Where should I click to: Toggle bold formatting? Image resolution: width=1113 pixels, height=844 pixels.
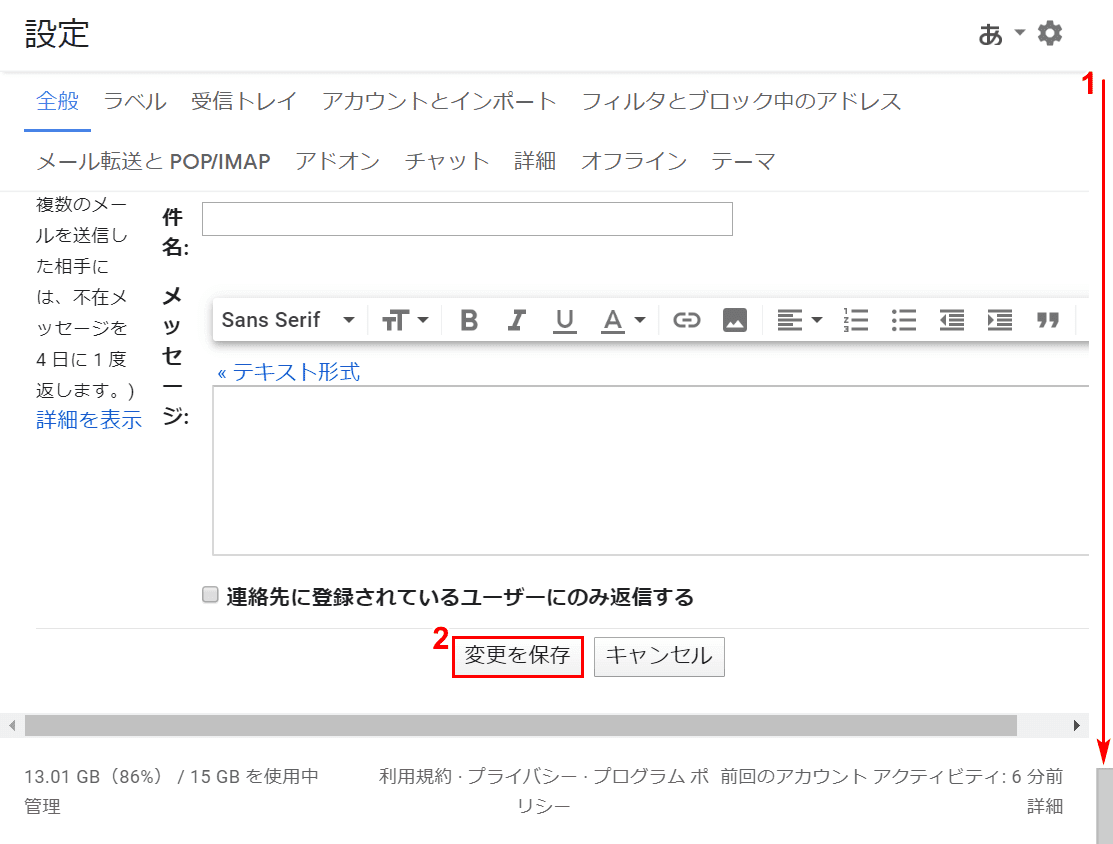469,320
